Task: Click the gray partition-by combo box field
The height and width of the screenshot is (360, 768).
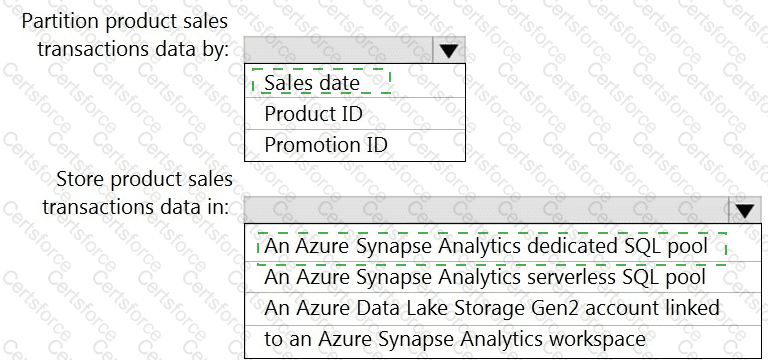Action: click(338, 49)
